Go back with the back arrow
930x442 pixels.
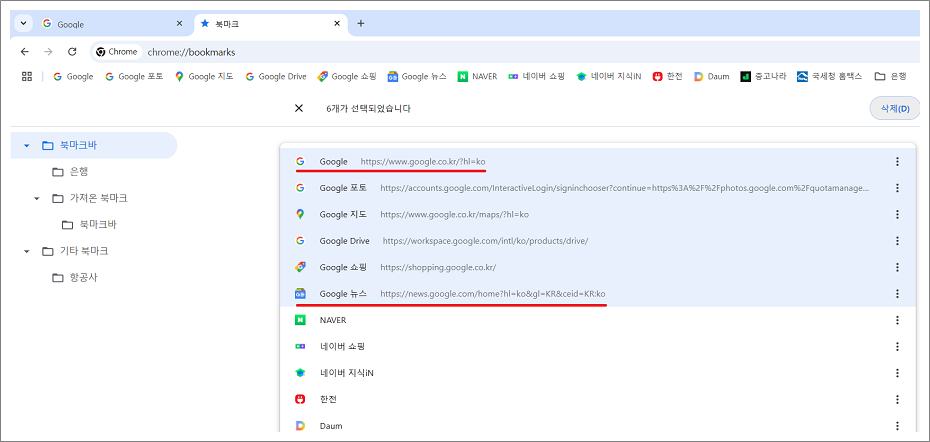(x=24, y=52)
